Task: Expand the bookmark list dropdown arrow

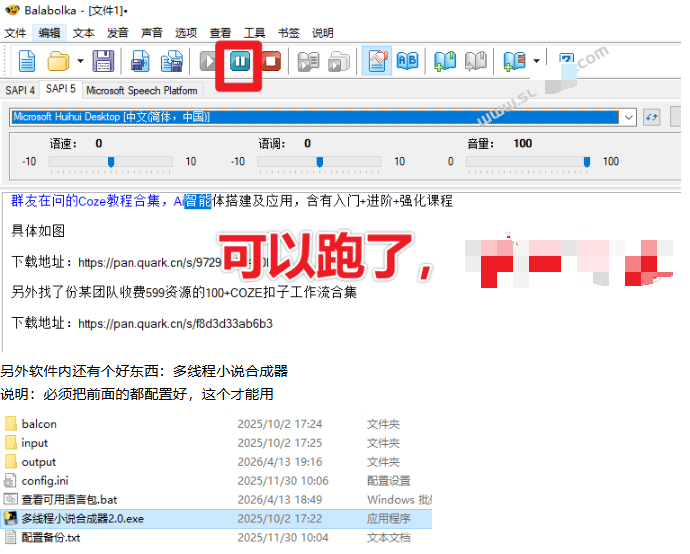Action: 536,61
